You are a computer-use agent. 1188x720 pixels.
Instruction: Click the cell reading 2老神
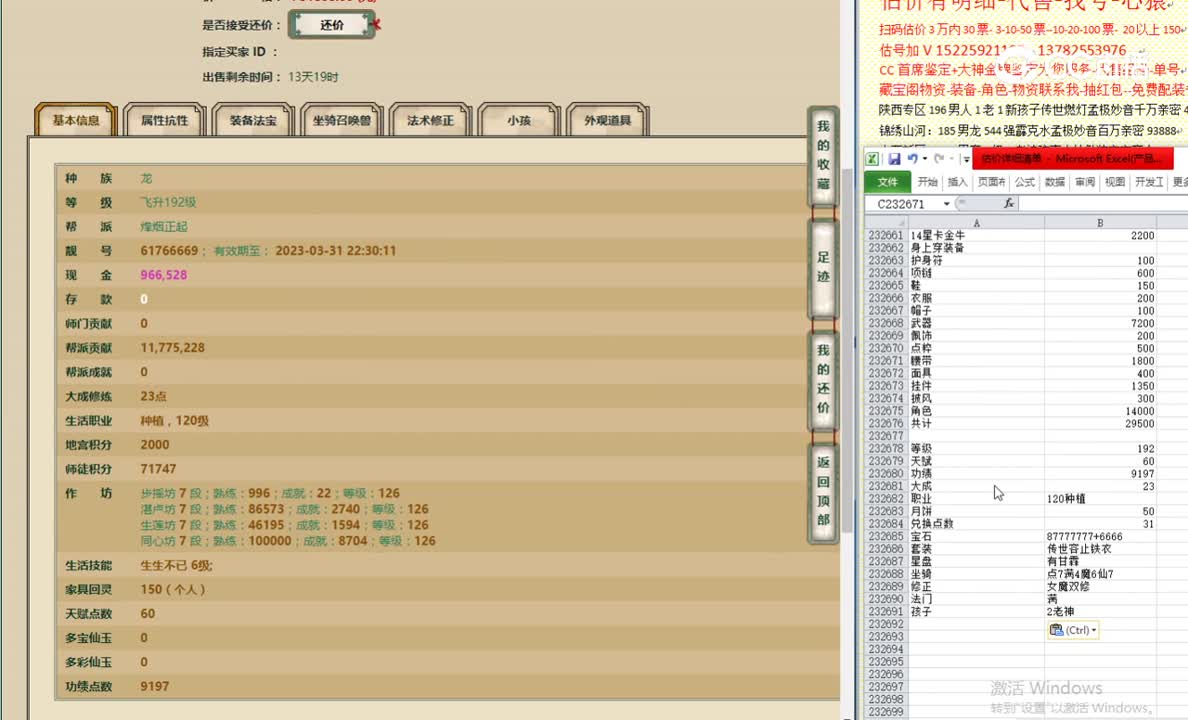(1100, 612)
